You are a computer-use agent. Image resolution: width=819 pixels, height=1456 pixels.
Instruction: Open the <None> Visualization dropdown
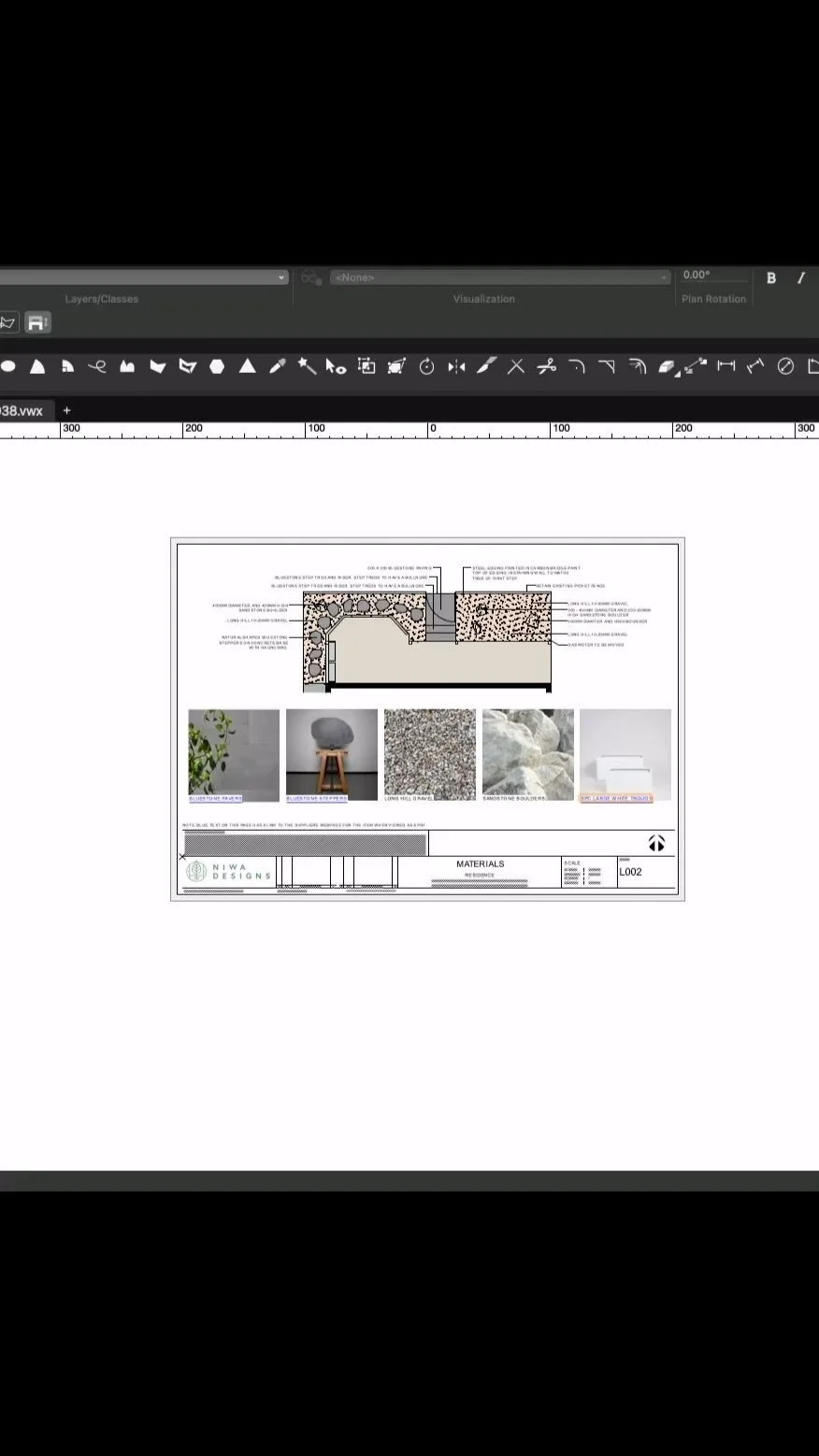pos(500,278)
